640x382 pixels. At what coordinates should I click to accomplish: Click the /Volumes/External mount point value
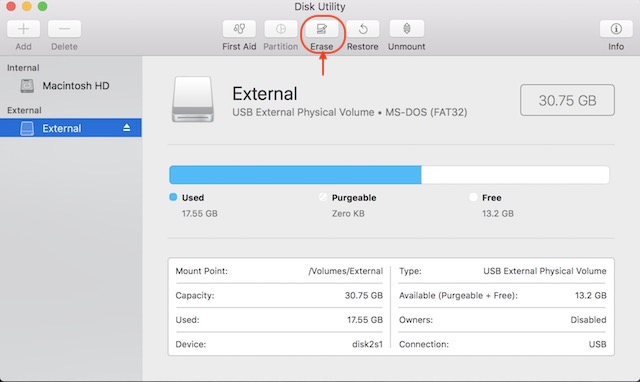click(345, 271)
